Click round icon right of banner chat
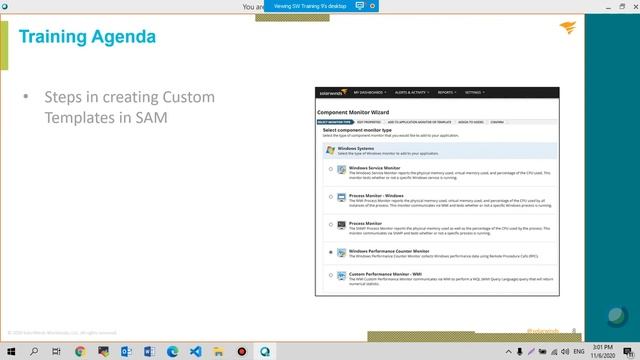640x360 pixels. click(x=372, y=6)
